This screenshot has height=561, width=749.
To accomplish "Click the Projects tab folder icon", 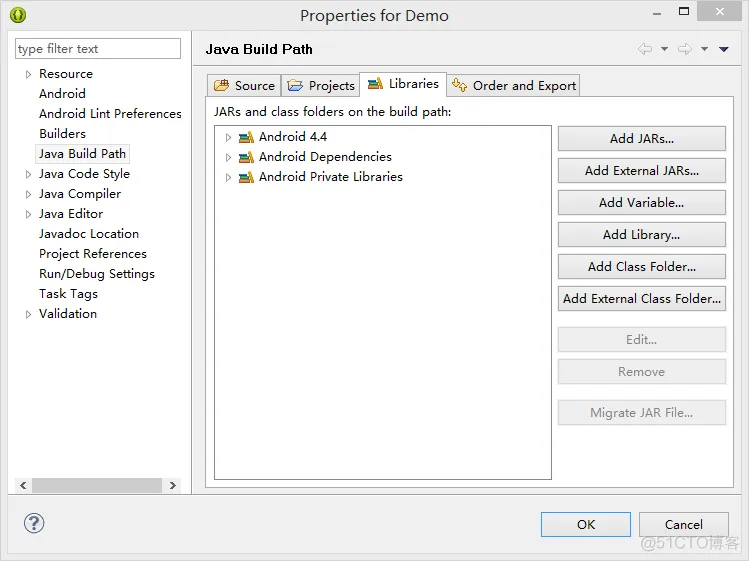I will (295, 86).
